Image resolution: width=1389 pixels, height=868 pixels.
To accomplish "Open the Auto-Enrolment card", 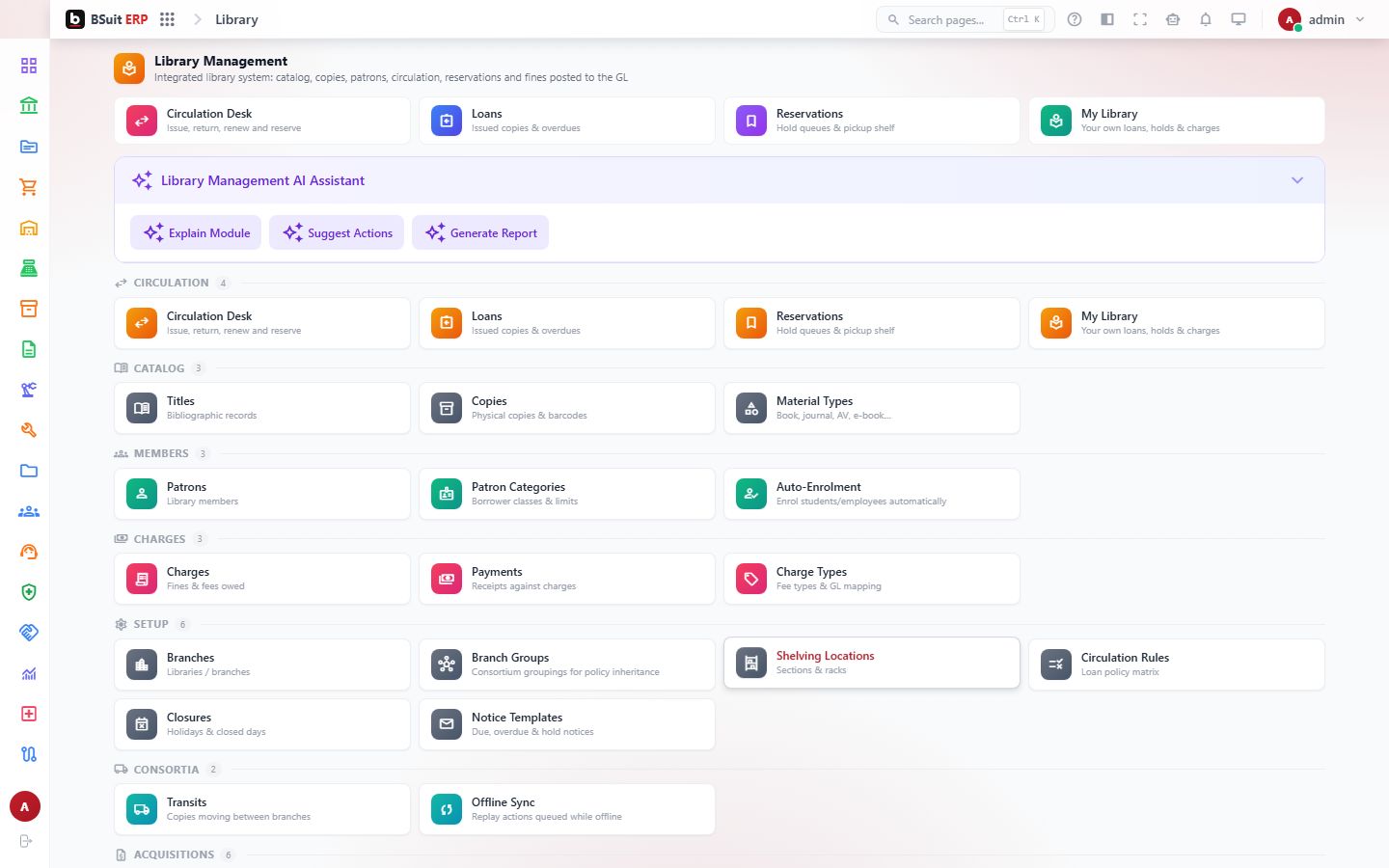I will (872, 494).
